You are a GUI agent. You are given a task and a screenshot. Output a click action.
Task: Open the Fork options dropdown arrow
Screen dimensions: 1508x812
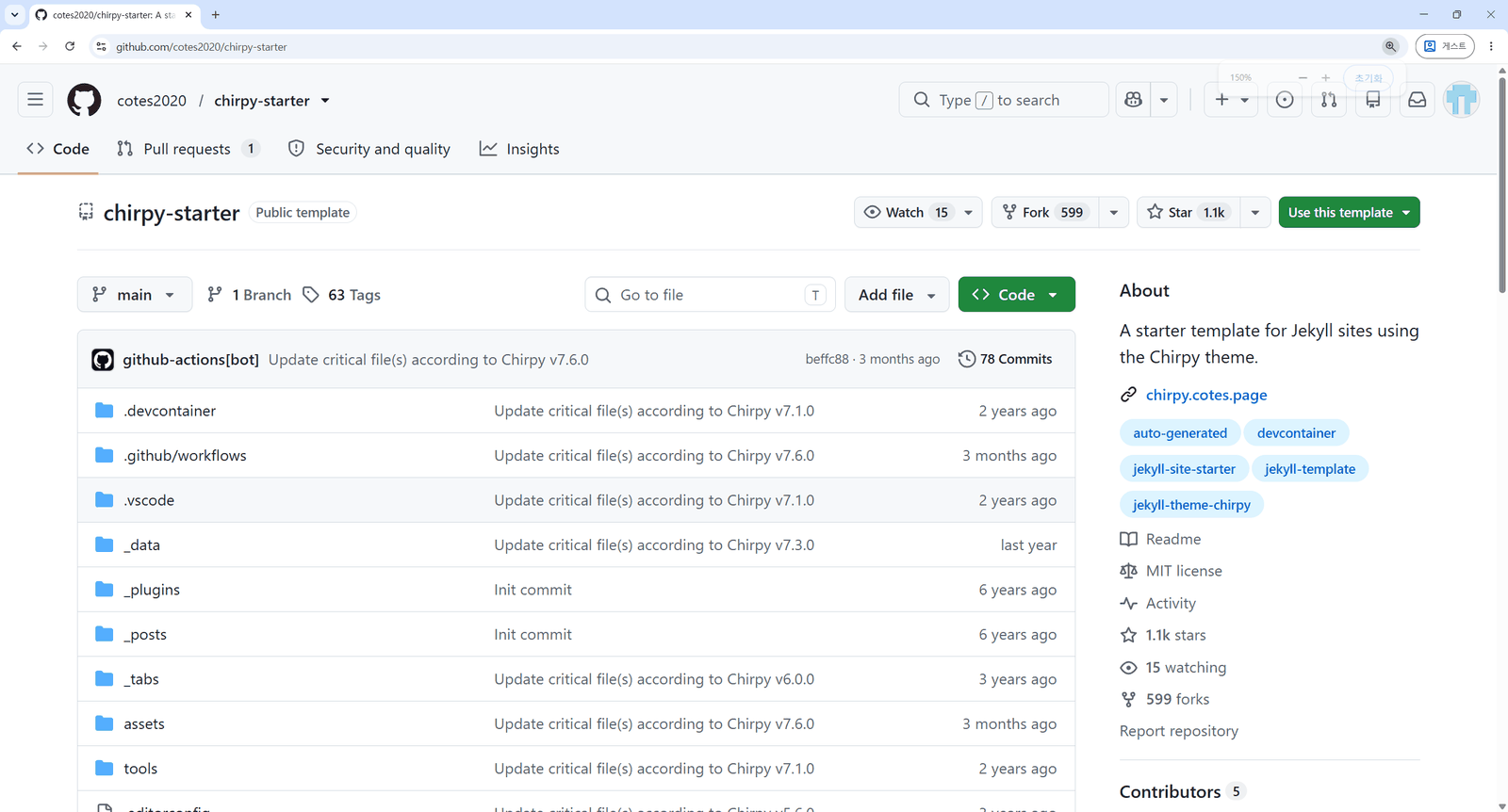1114,213
